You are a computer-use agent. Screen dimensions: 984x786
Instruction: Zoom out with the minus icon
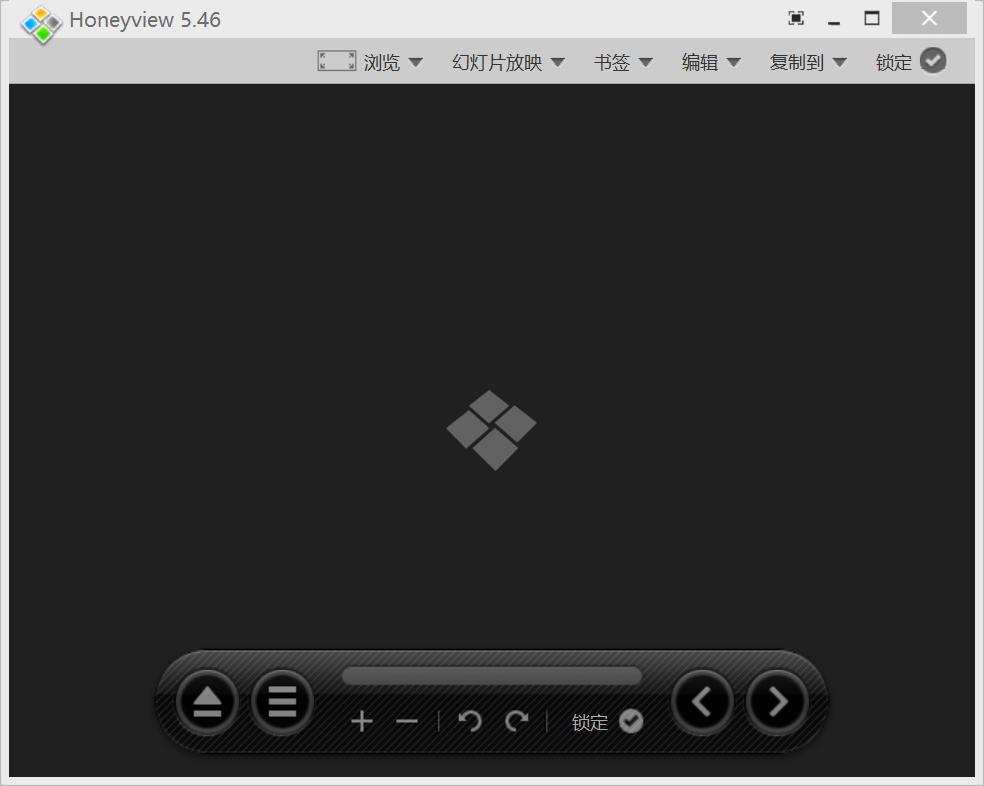click(407, 722)
